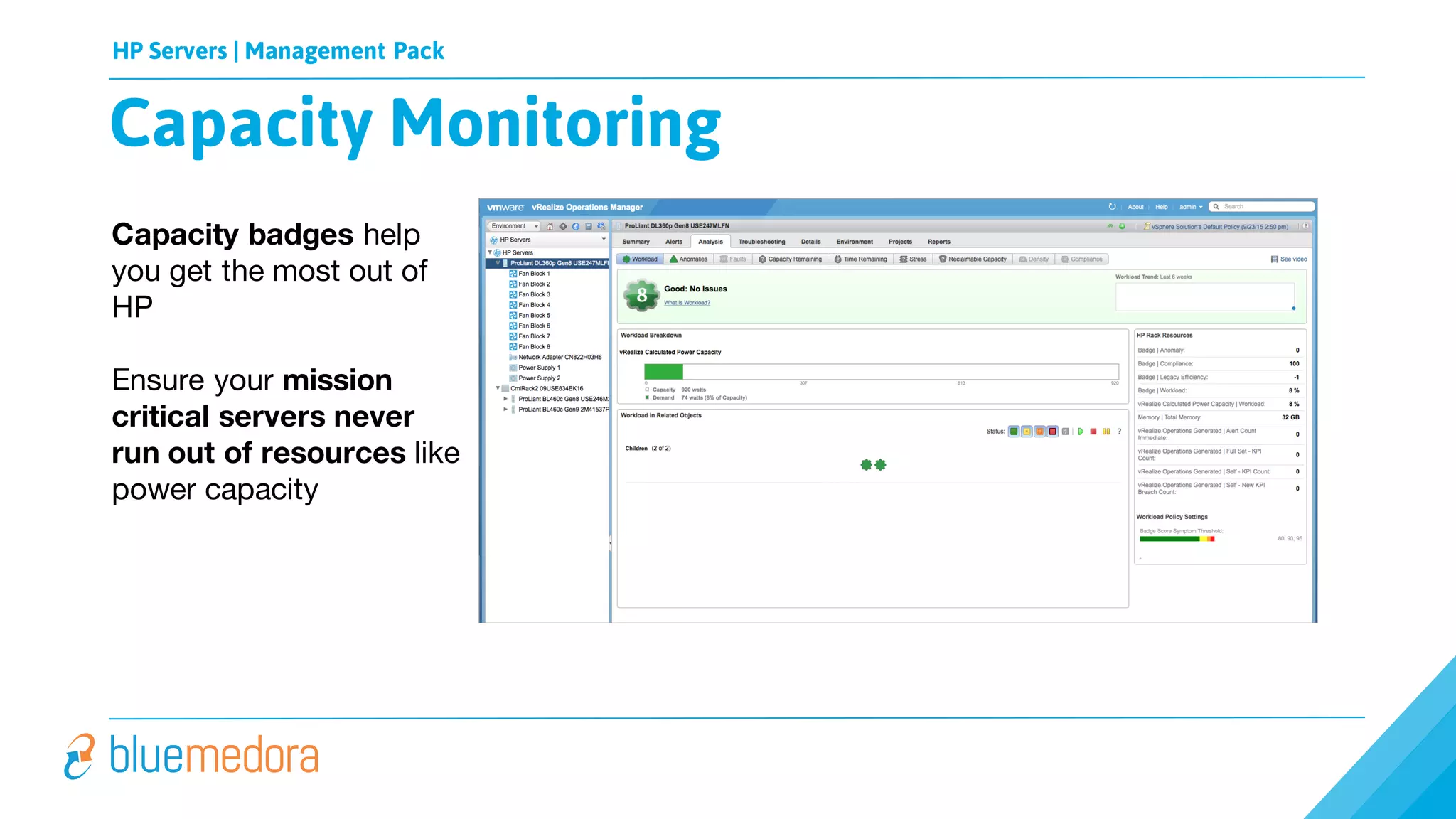
Task: Collapse the HP Servers tree root
Action: (x=490, y=252)
